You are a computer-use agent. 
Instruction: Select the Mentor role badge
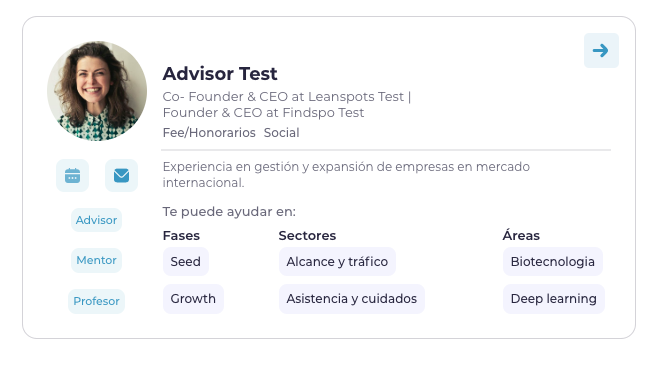tap(96, 260)
